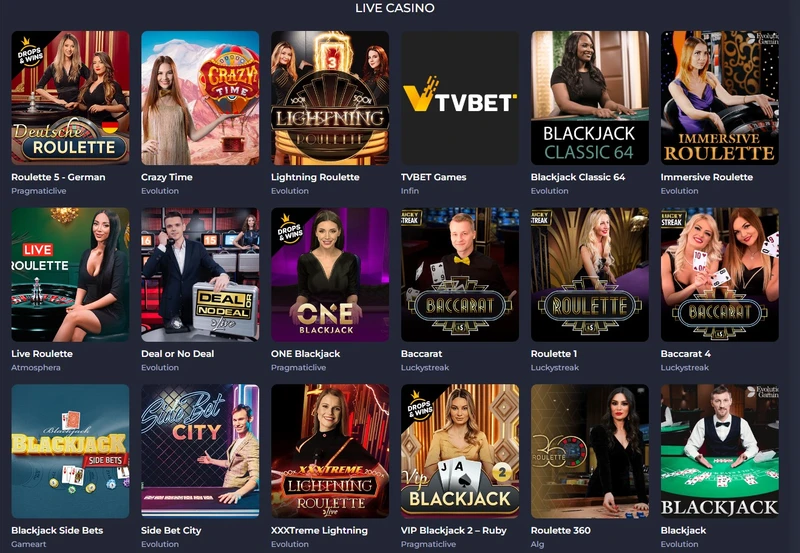Select the ONE Blackjack game image
This screenshot has width=800, height=553.
pos(330,274)
